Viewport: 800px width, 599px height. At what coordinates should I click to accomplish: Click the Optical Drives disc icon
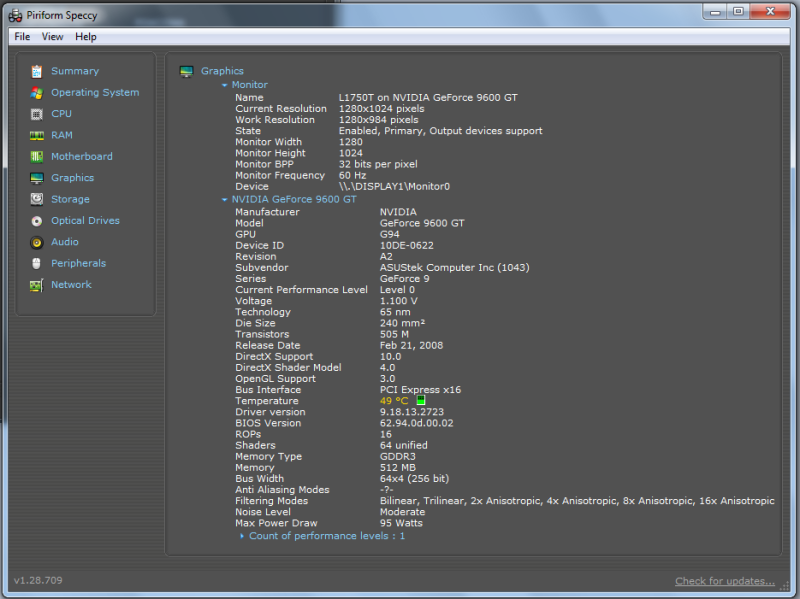[x=36, y=221]
